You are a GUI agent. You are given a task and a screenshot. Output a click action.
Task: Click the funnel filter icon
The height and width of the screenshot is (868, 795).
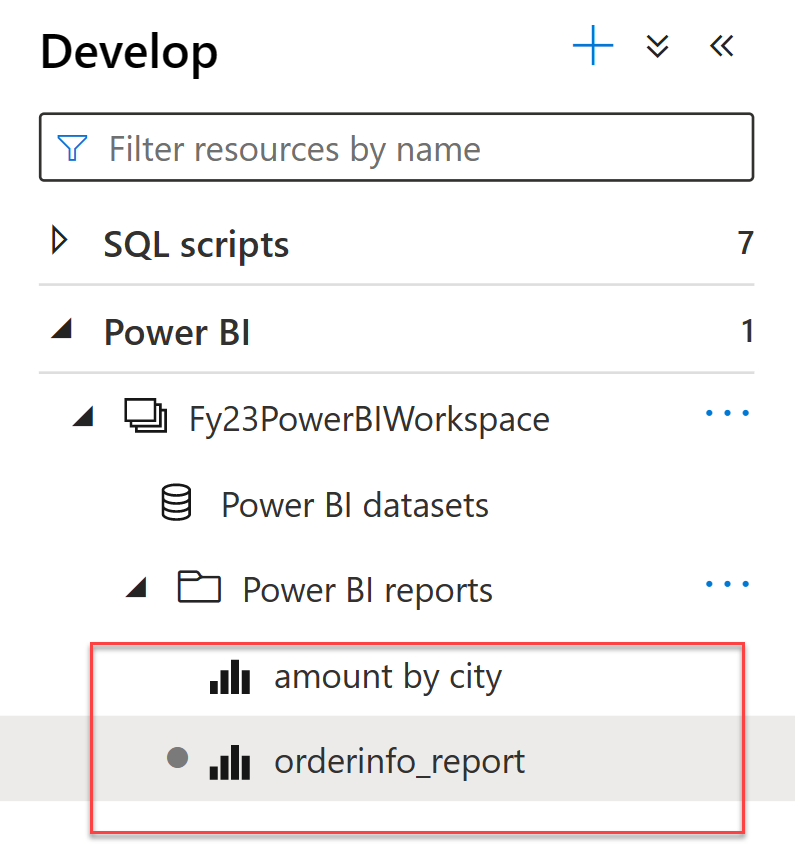(x=73, y=148)
